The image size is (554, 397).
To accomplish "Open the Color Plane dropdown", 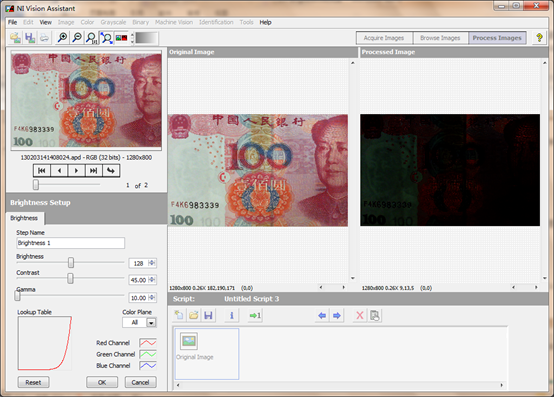I will point(151,322).
